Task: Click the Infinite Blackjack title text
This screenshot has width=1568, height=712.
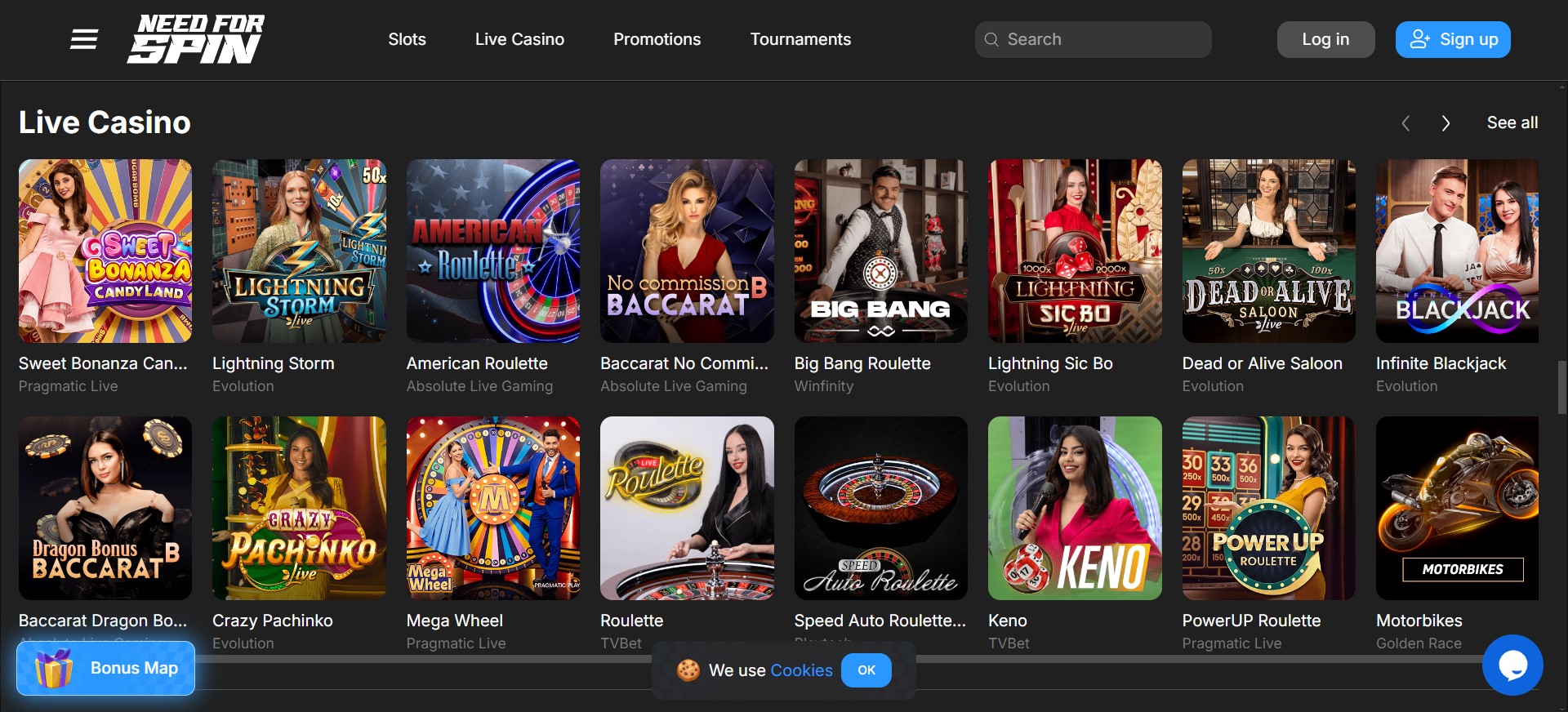Action: pyautogui.click(x=1441, y=363)
